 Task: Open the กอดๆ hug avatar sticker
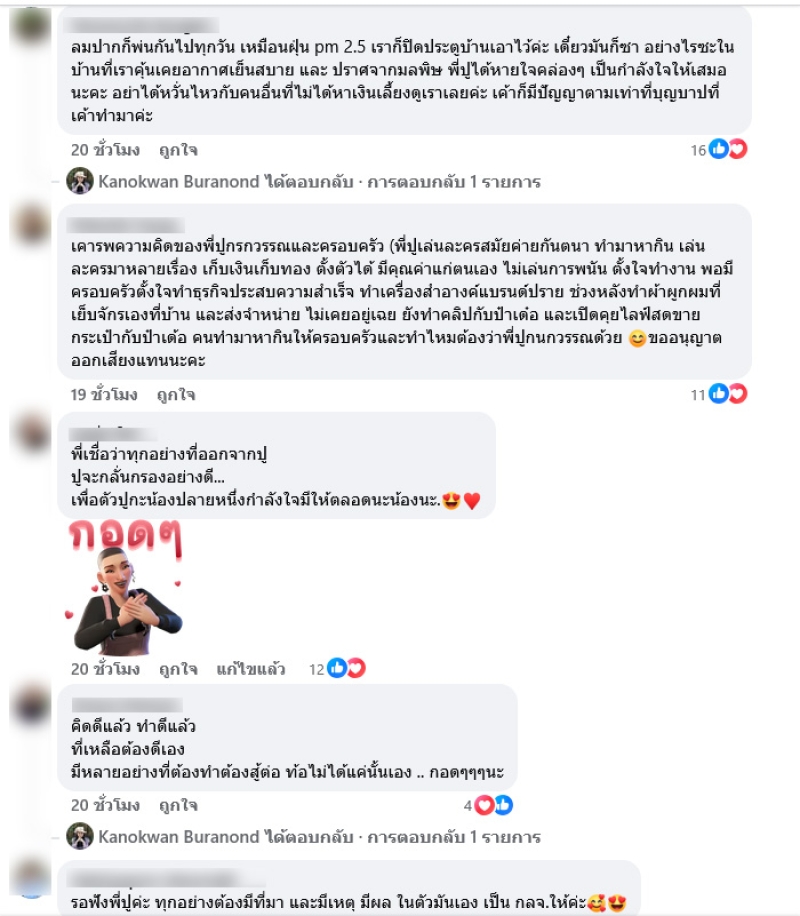[x=124, y=588]
